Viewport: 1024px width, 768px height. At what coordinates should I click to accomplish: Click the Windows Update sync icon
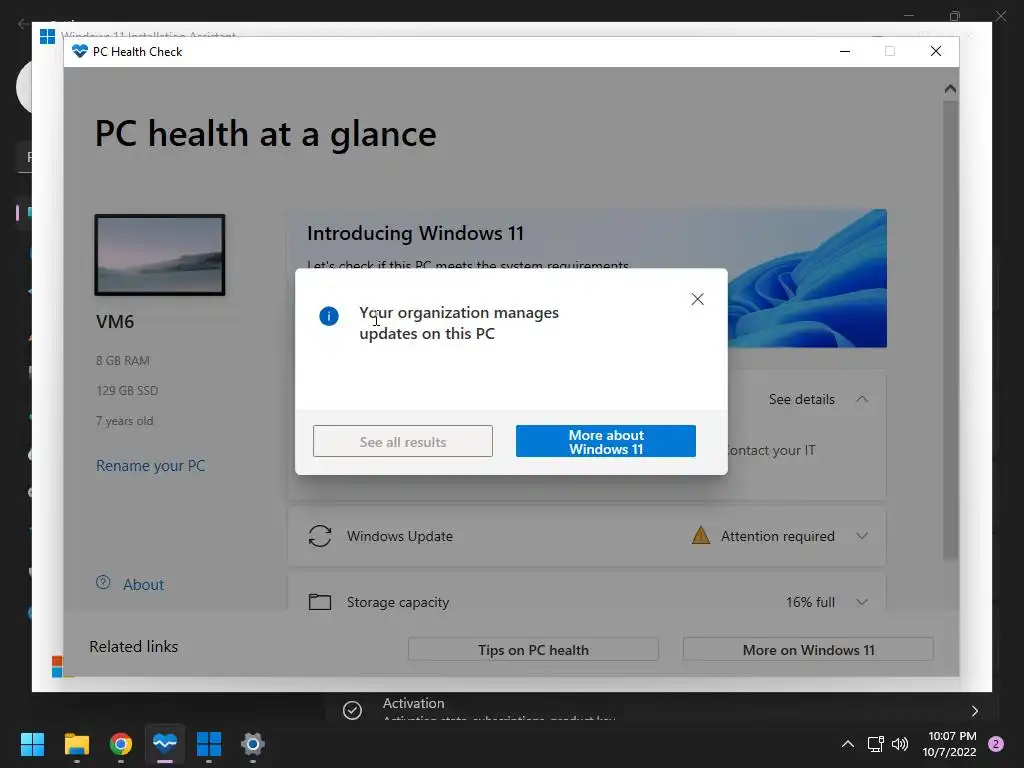pyautogui.click(x=320, y=536)
